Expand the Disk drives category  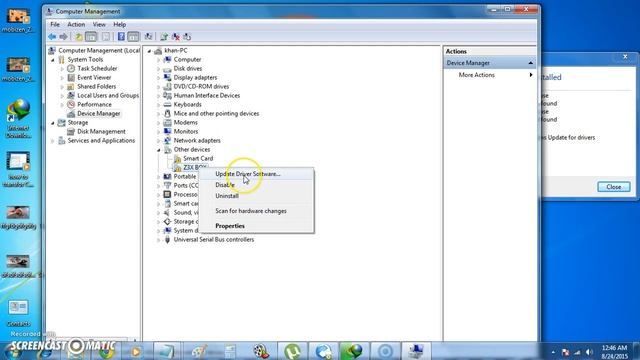pos(158,69)
